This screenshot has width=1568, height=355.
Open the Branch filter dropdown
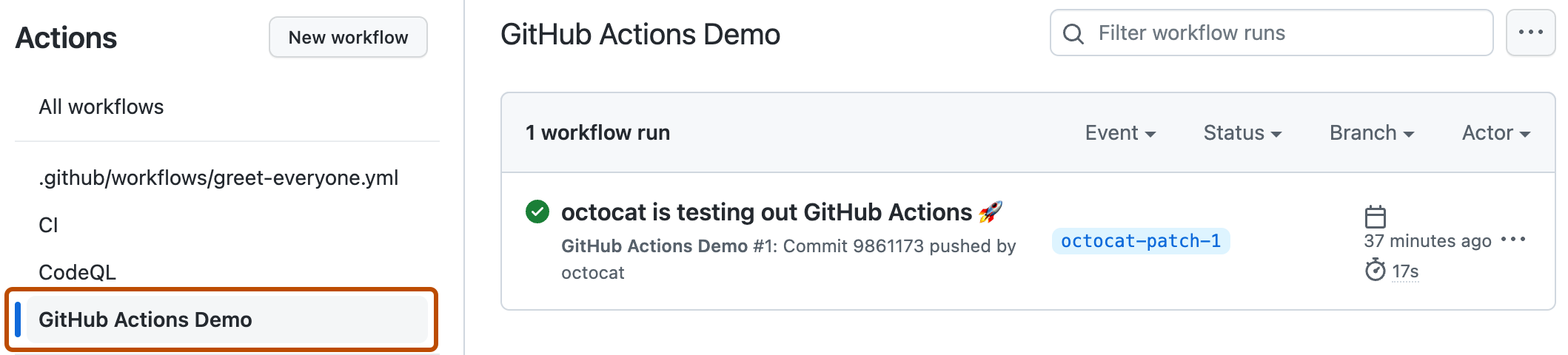[1372, 133]
